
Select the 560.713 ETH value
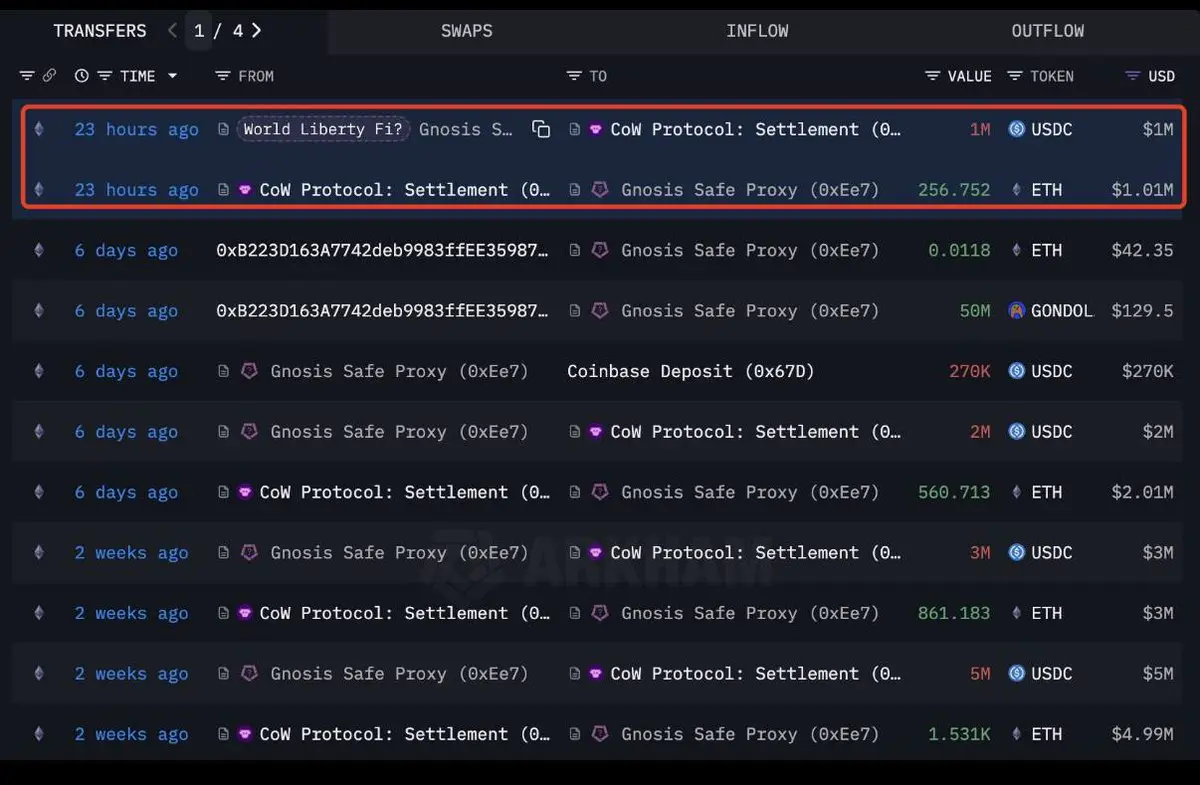[x=954, y=492]
